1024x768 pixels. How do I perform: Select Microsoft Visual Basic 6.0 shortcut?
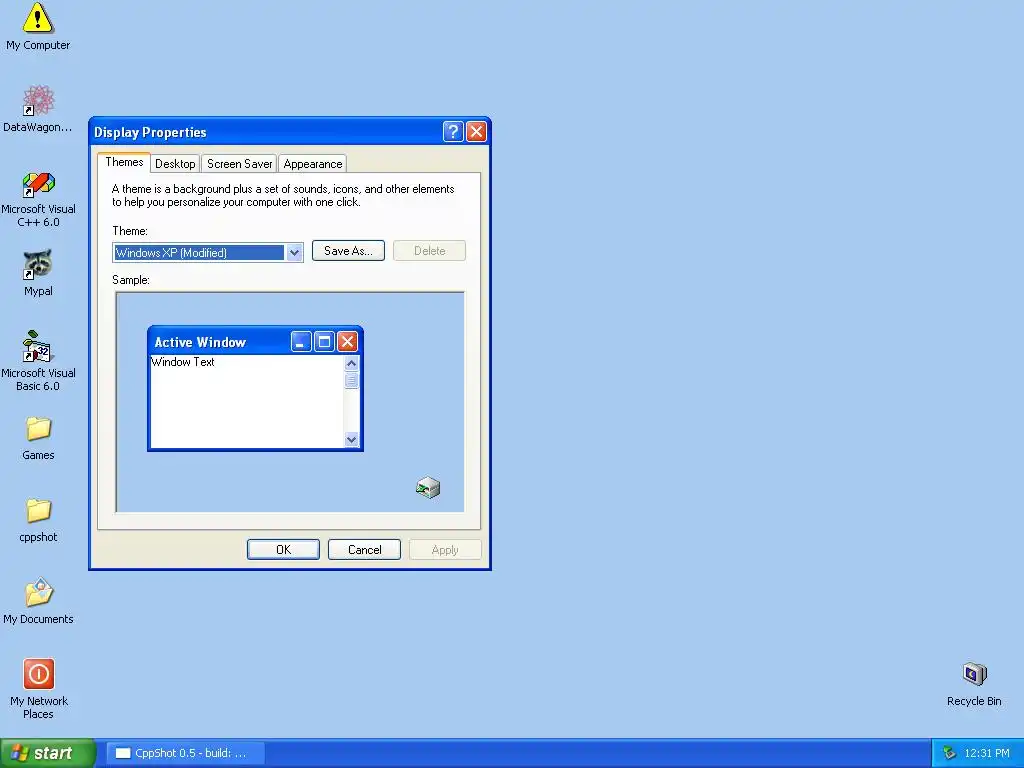coord(38,360)
